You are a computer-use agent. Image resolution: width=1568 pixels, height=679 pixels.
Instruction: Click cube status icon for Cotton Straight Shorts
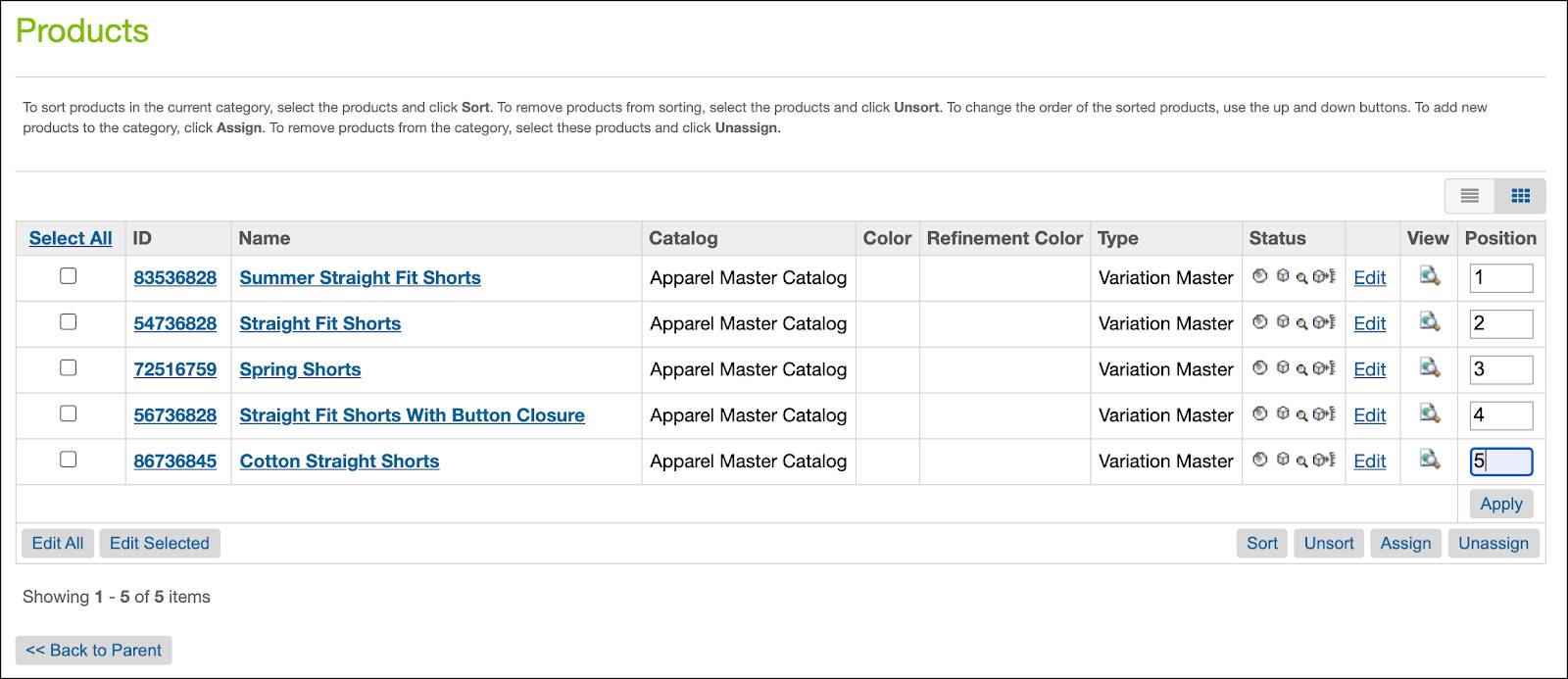click(x=1283, y=459)
